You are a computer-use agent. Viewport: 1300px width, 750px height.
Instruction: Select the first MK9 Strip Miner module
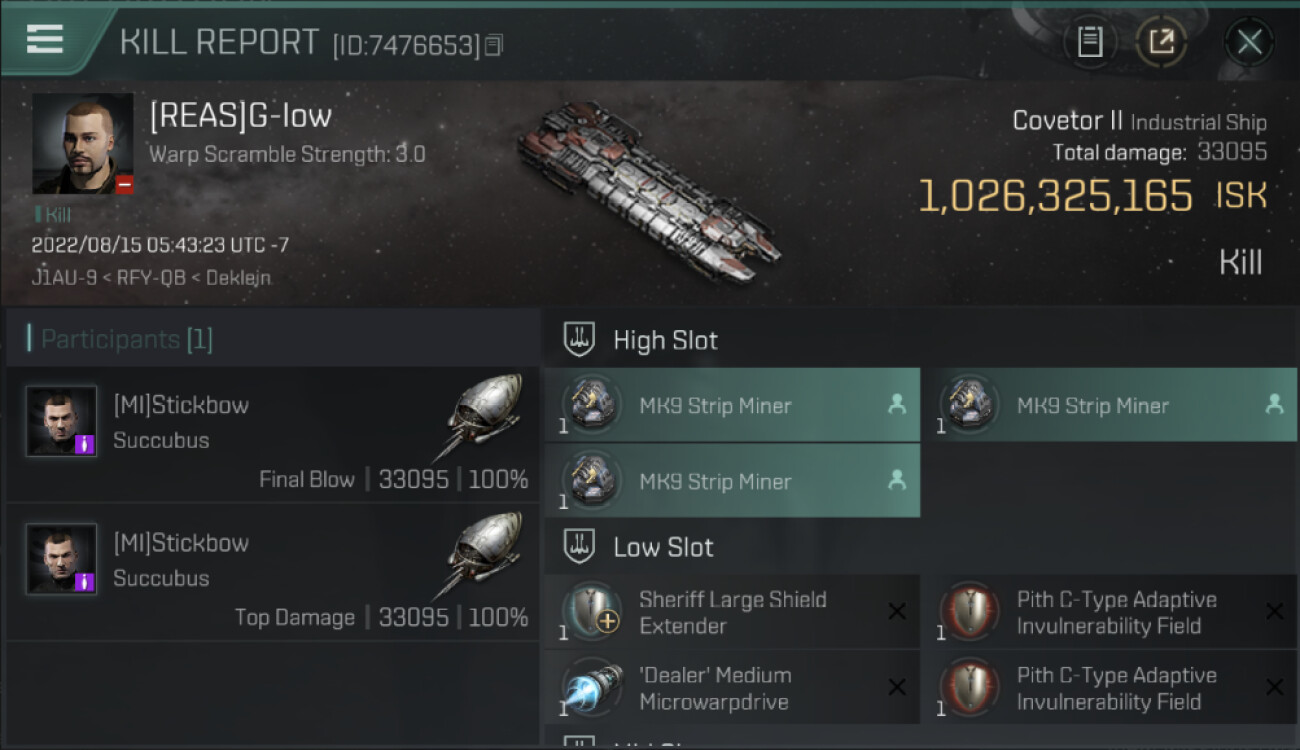(732, 405)
